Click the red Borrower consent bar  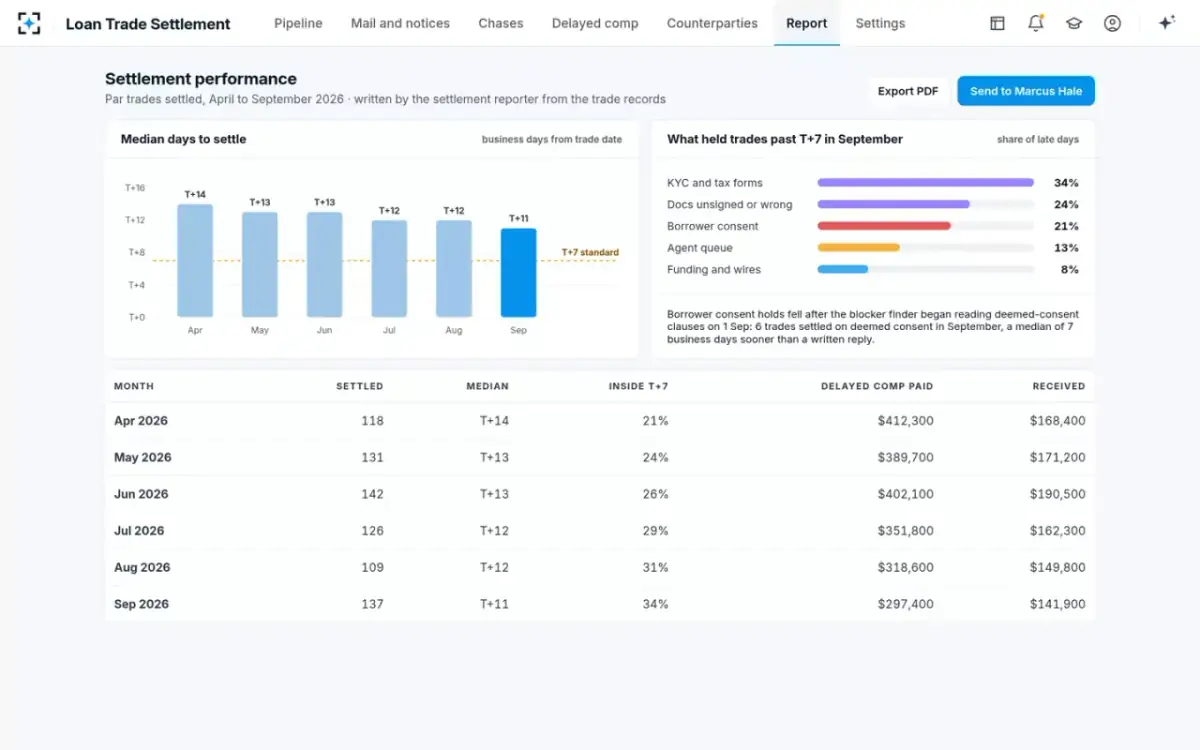tap(884, 226)
